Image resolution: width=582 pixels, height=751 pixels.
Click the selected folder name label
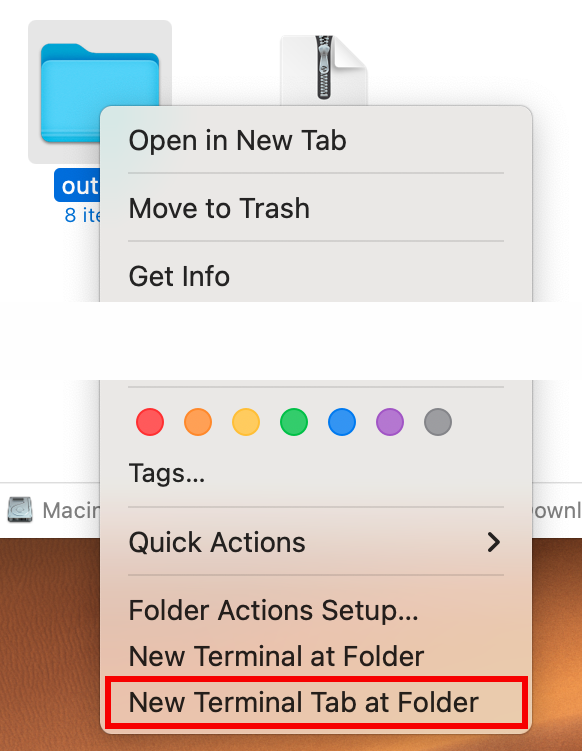coord(77,185)
